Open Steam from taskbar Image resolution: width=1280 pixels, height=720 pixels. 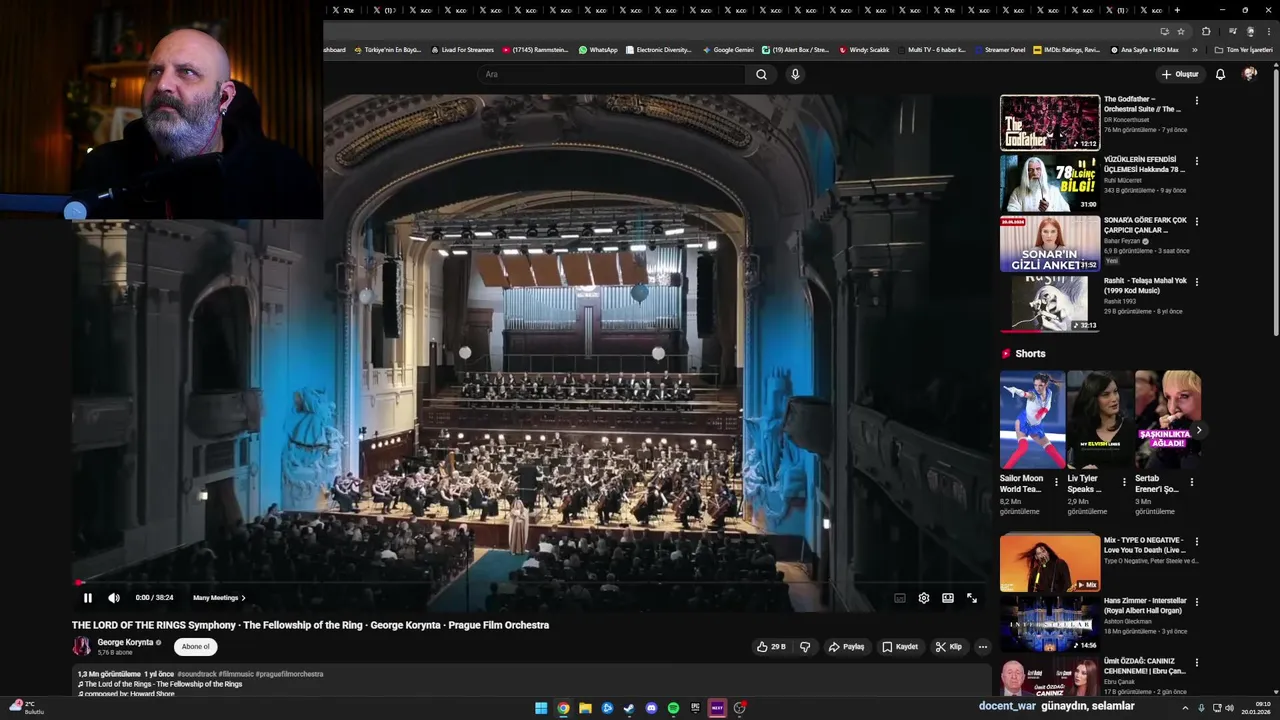tap(629, 708)
